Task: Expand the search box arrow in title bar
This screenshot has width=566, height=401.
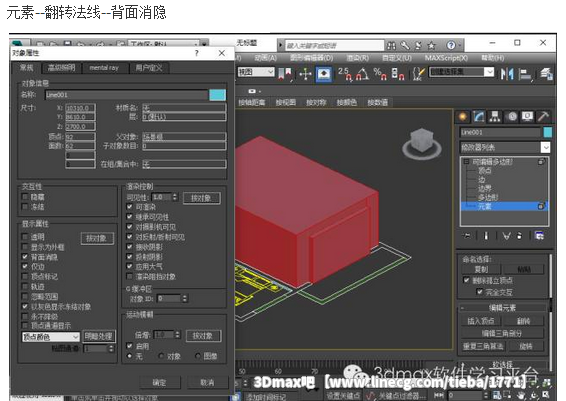Action: [x=280, y=45]
